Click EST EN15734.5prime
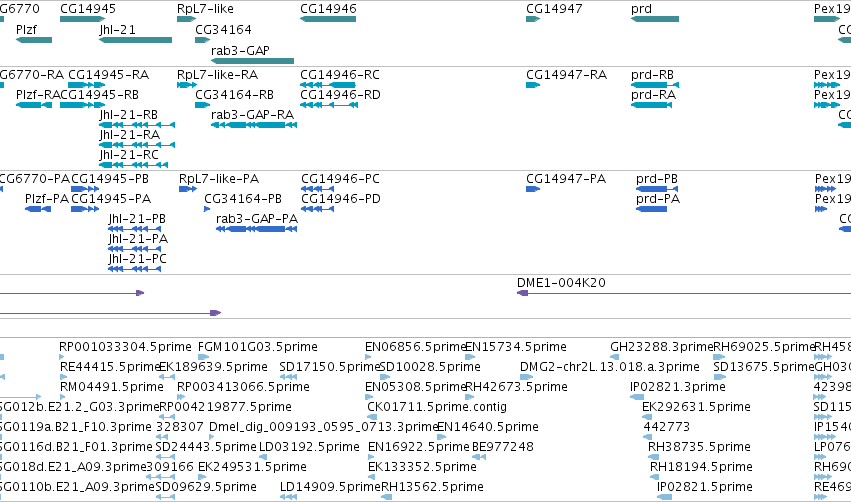Screen dimensions: 851x502 tap(516, 347)
